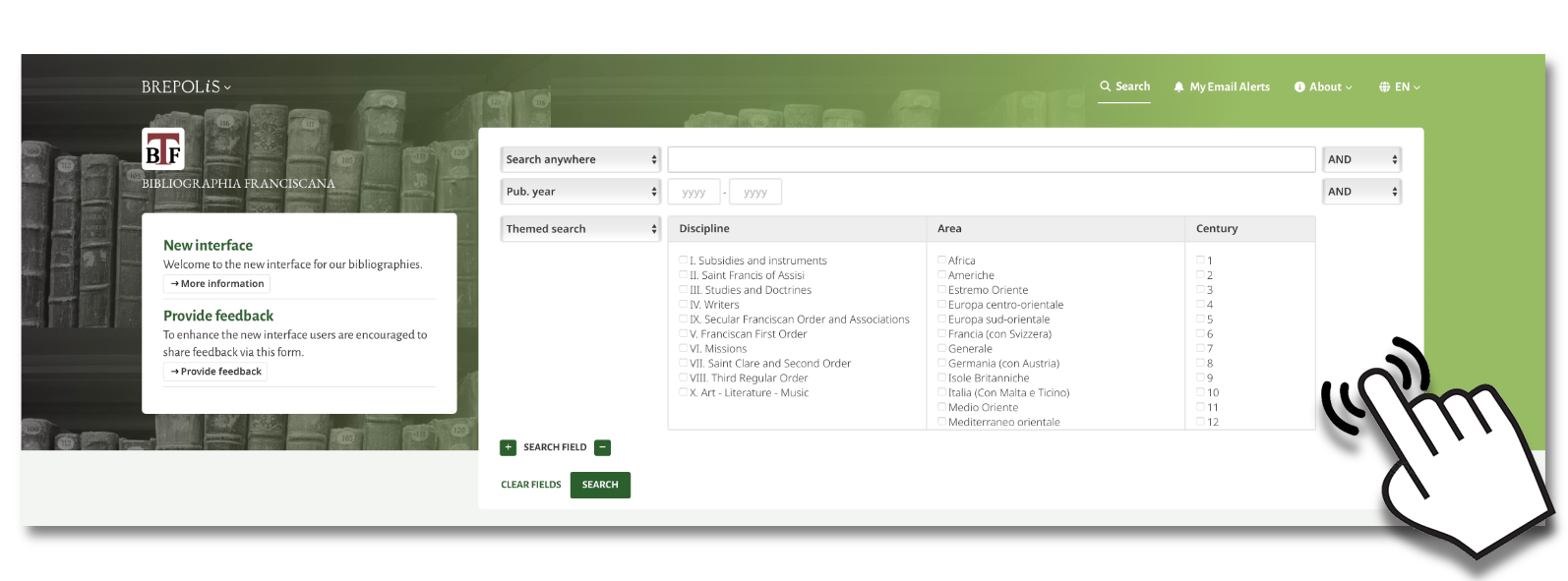Viewport: 1568px width, 581px height.
Task: Tick the Africa area checkbox
Action: coord(941,261)
